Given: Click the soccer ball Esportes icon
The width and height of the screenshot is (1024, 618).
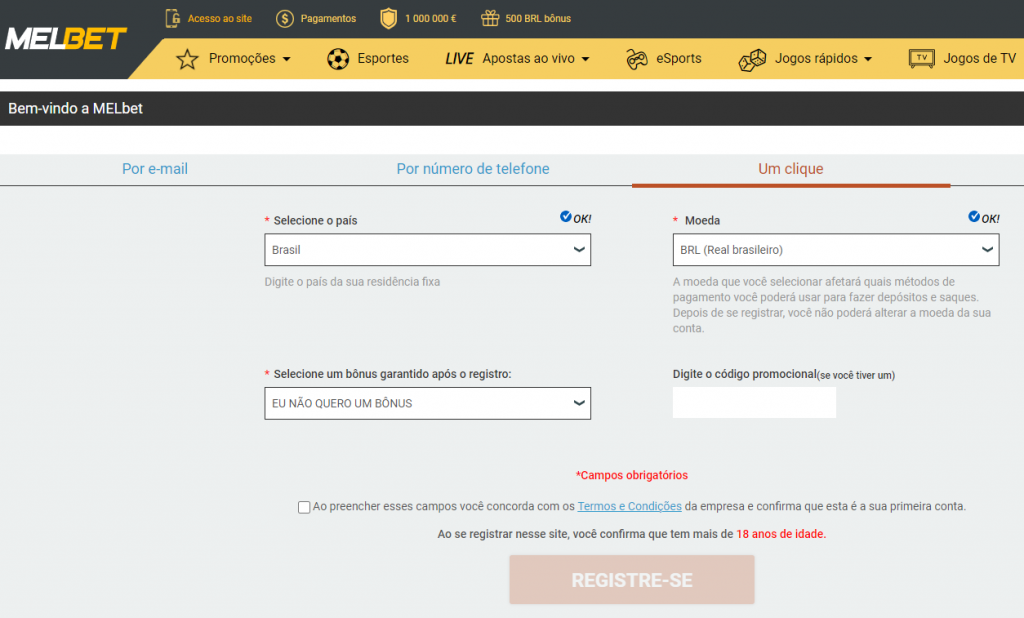Looking at the screenshot, I should click(338, 59).
